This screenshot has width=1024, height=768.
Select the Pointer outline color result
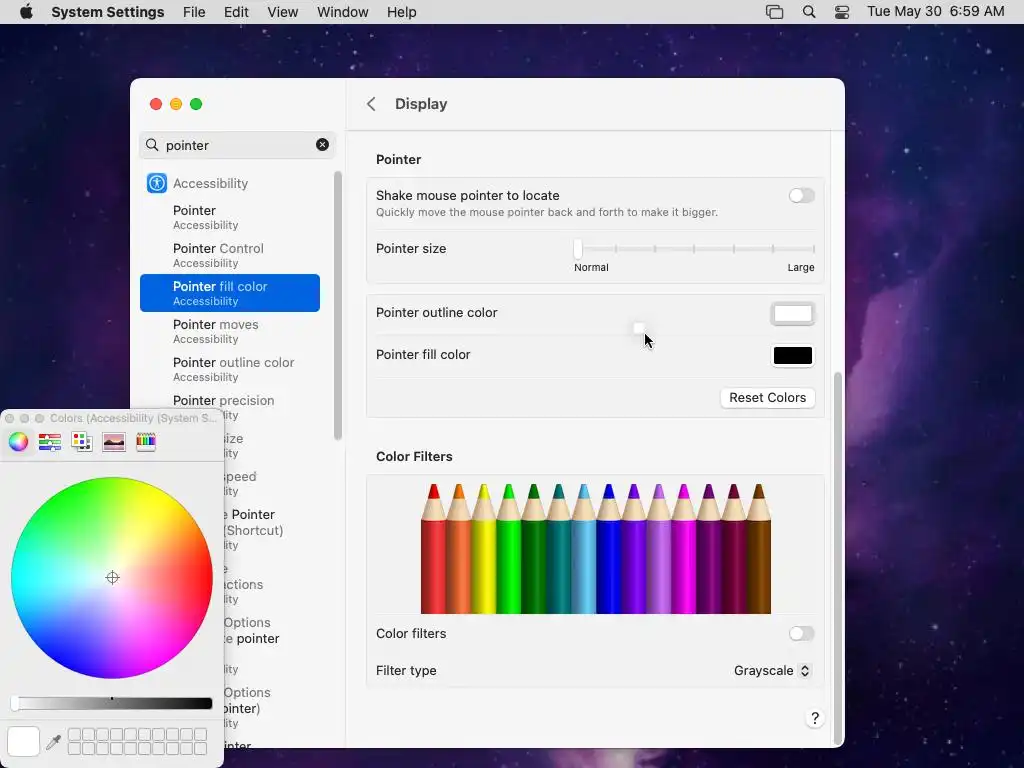pyautogui.click(x=230, y=369)
